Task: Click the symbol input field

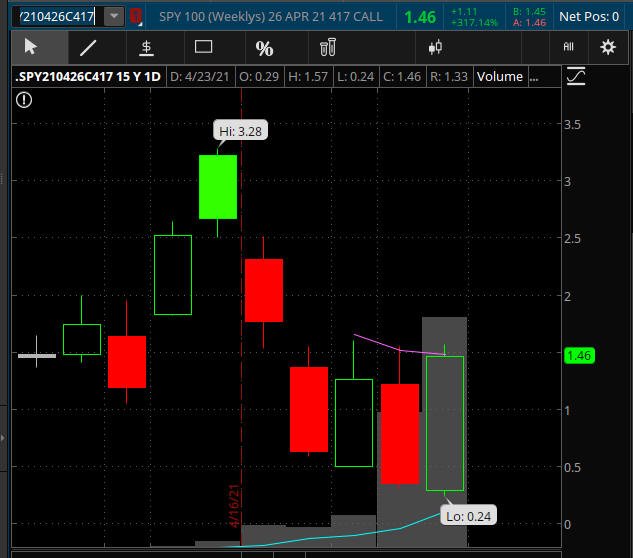Action: coord(58,17)
